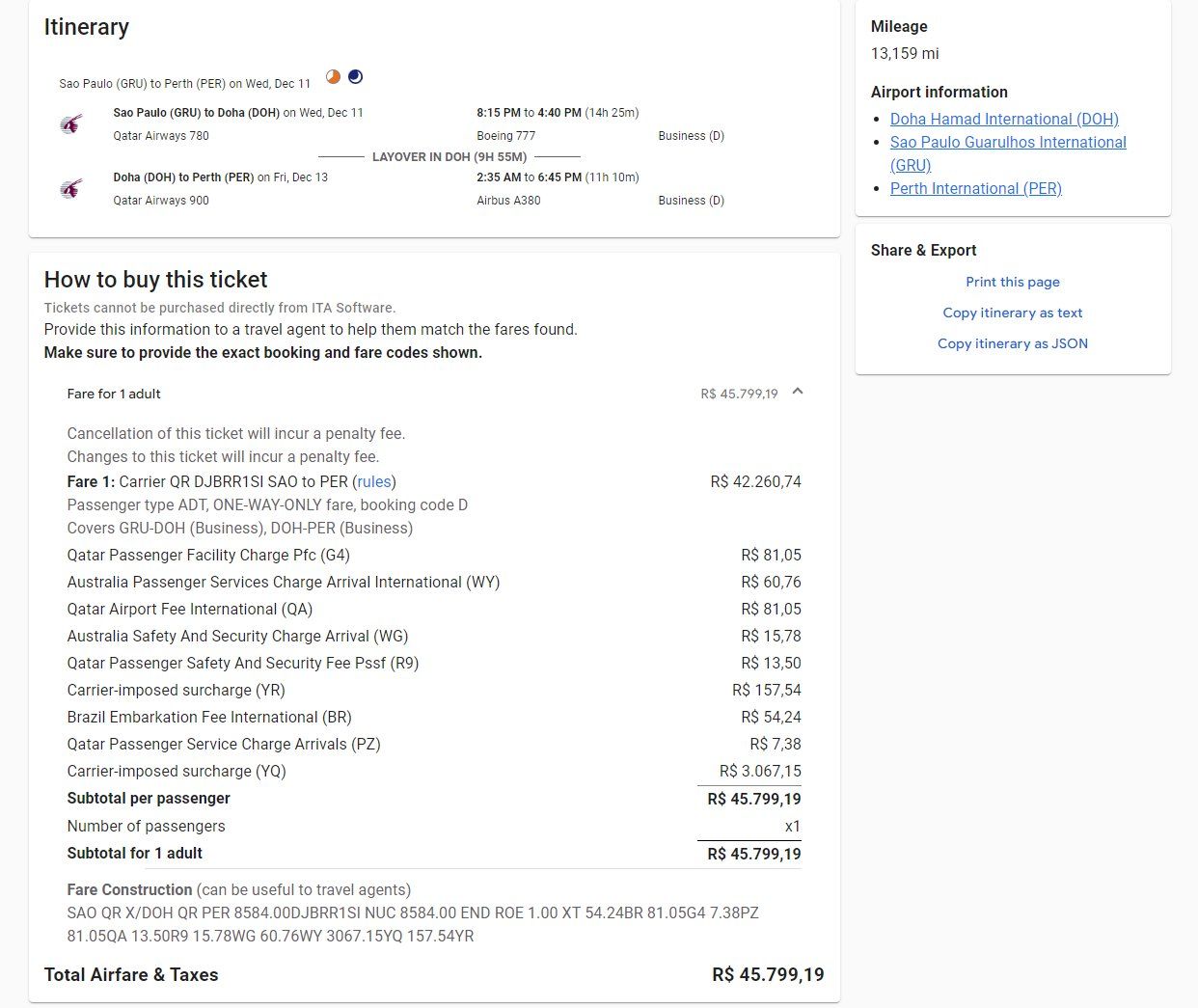This screenshot has width=1198, height=1008.
Task: Click the Qatar Airways 780 flight number
Action: [x=161, y=136]
